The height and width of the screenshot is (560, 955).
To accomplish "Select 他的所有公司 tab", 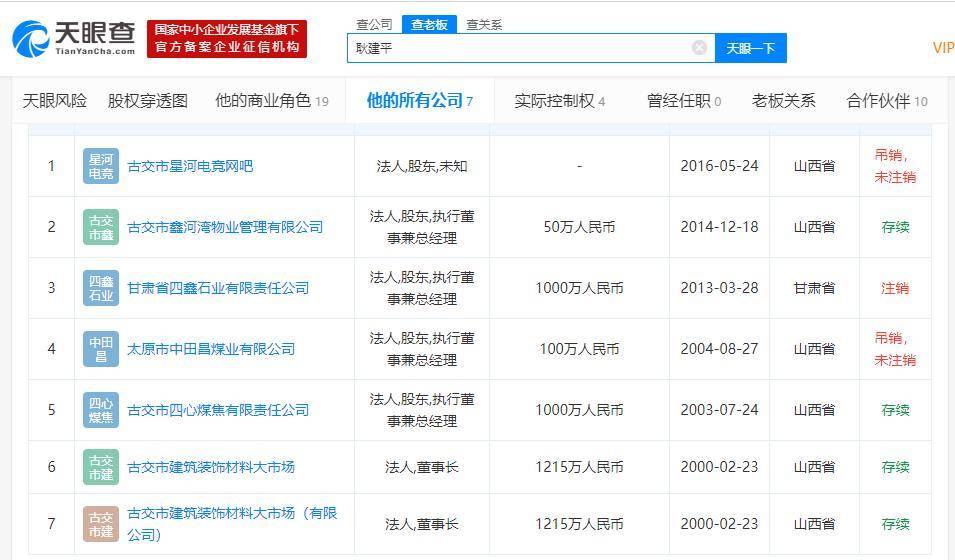I will (420, 101).
